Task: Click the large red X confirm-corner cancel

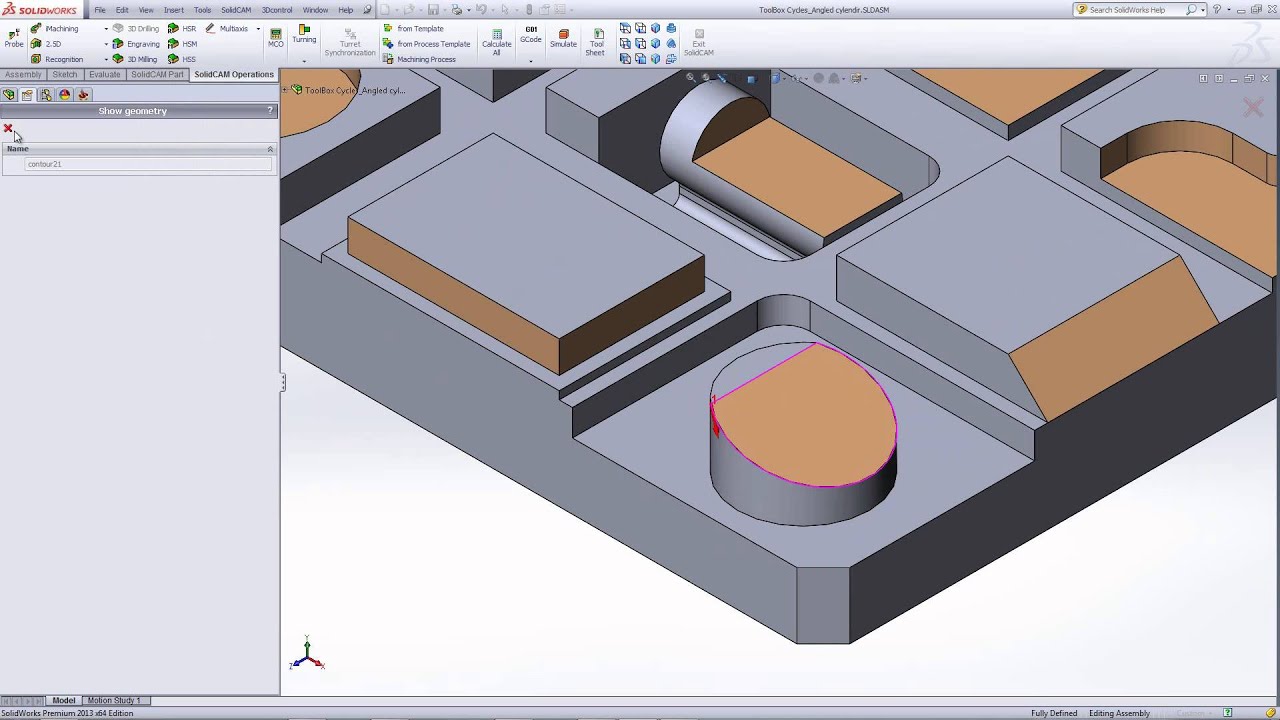Action: (1253, 107)
